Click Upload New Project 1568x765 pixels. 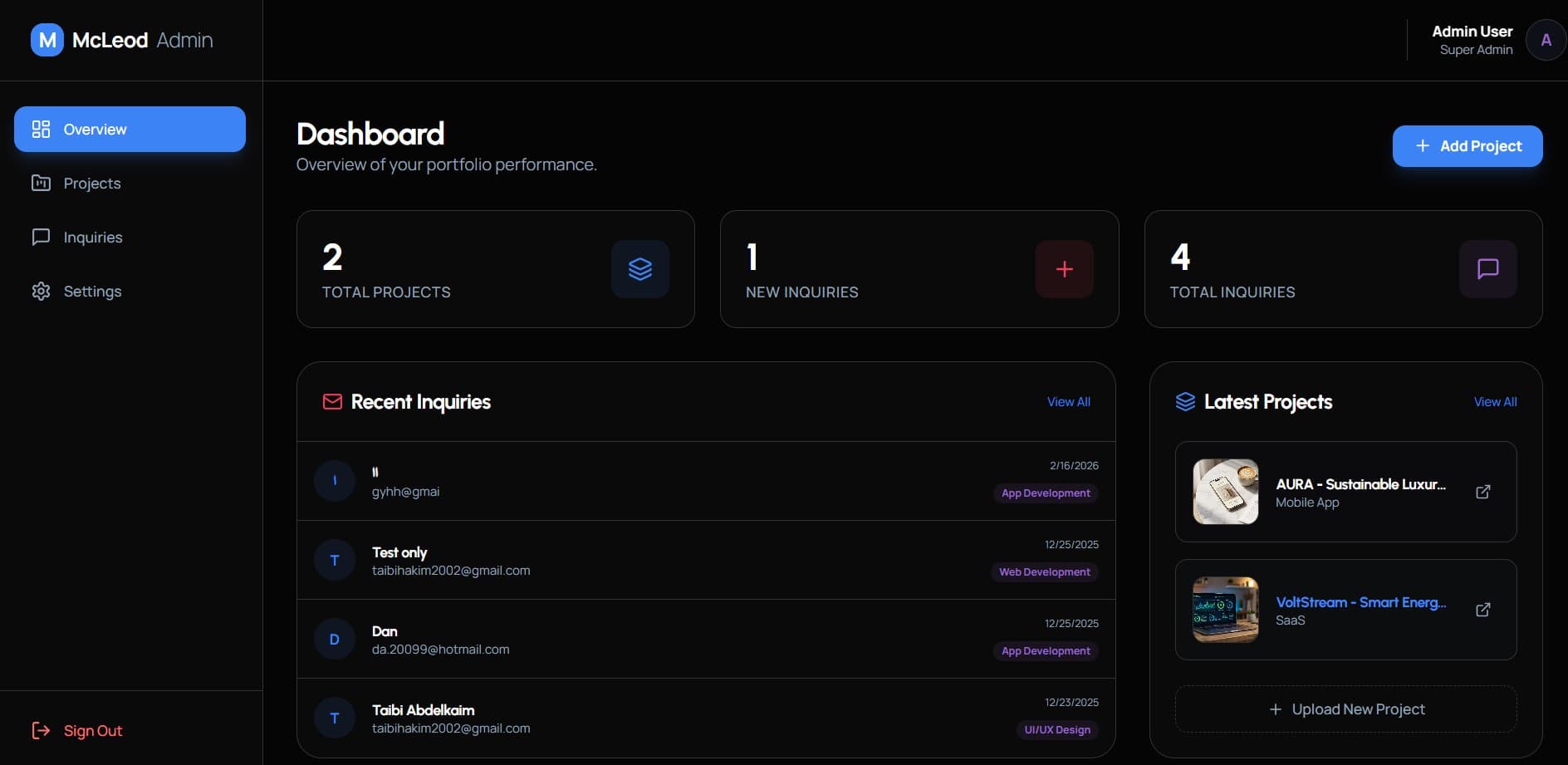click(1346, 709)
